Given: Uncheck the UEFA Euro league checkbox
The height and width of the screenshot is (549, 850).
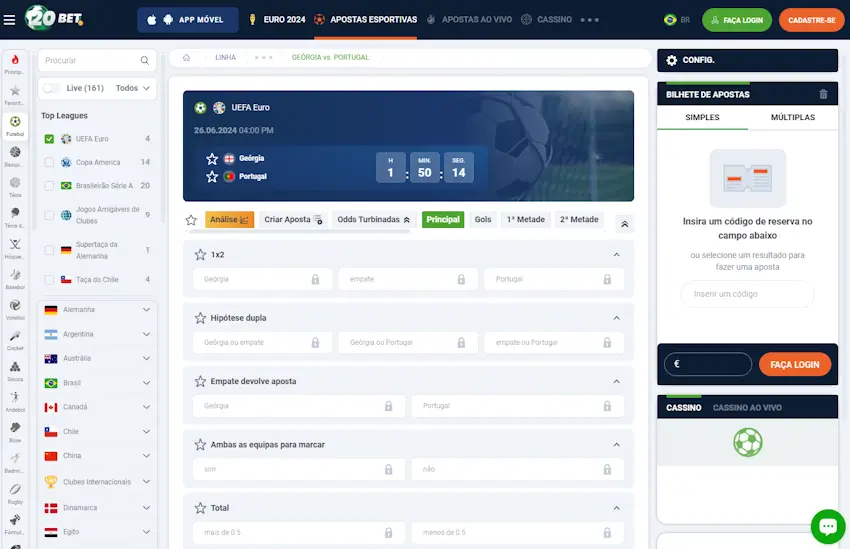Looking at the screenshot, I should (x=49, y=139).
